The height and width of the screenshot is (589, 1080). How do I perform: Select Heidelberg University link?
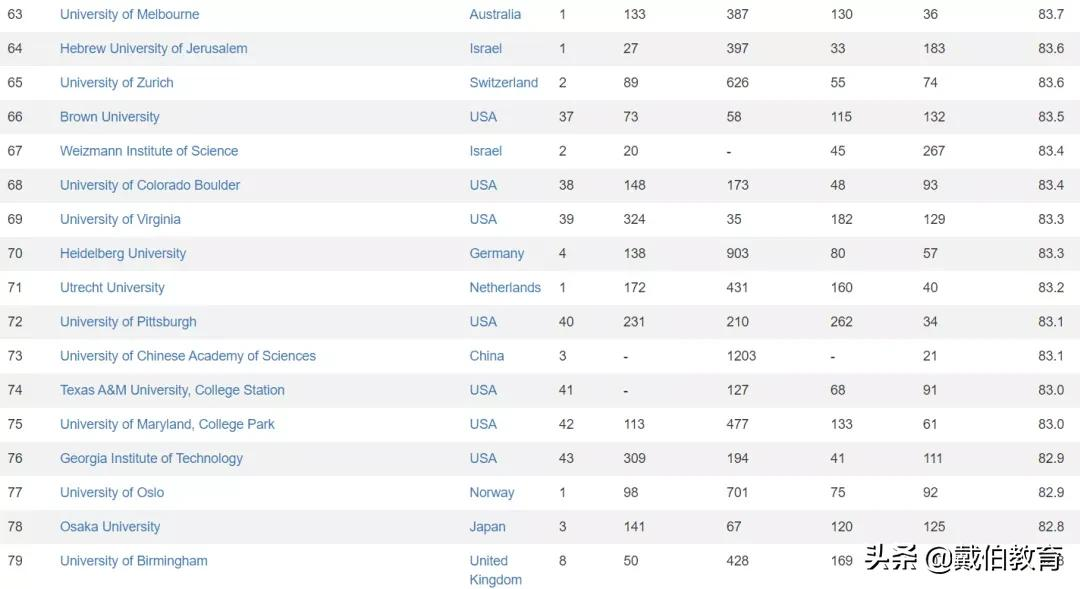pos(123,253)
